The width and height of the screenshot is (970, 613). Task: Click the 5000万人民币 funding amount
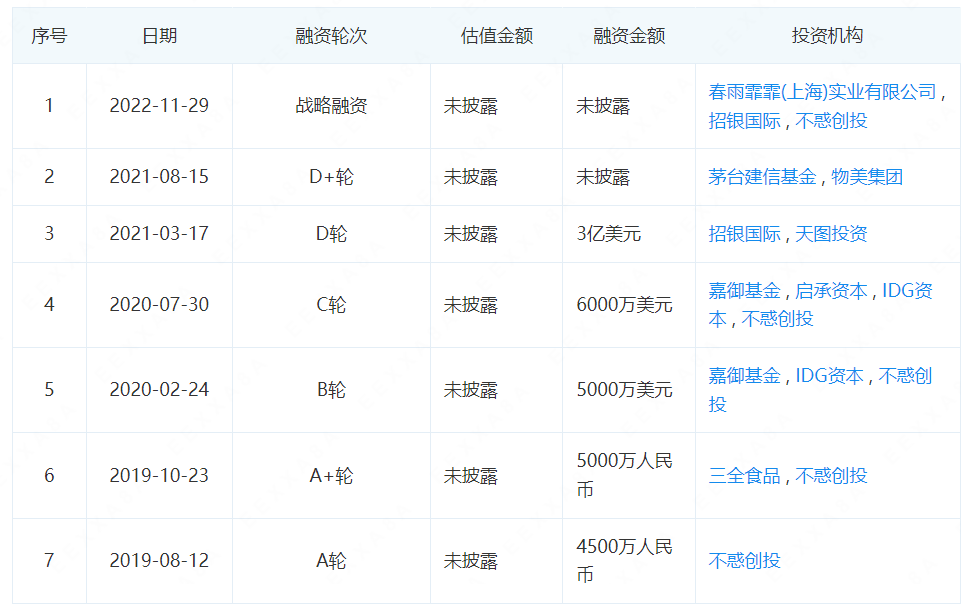[624, 475]
